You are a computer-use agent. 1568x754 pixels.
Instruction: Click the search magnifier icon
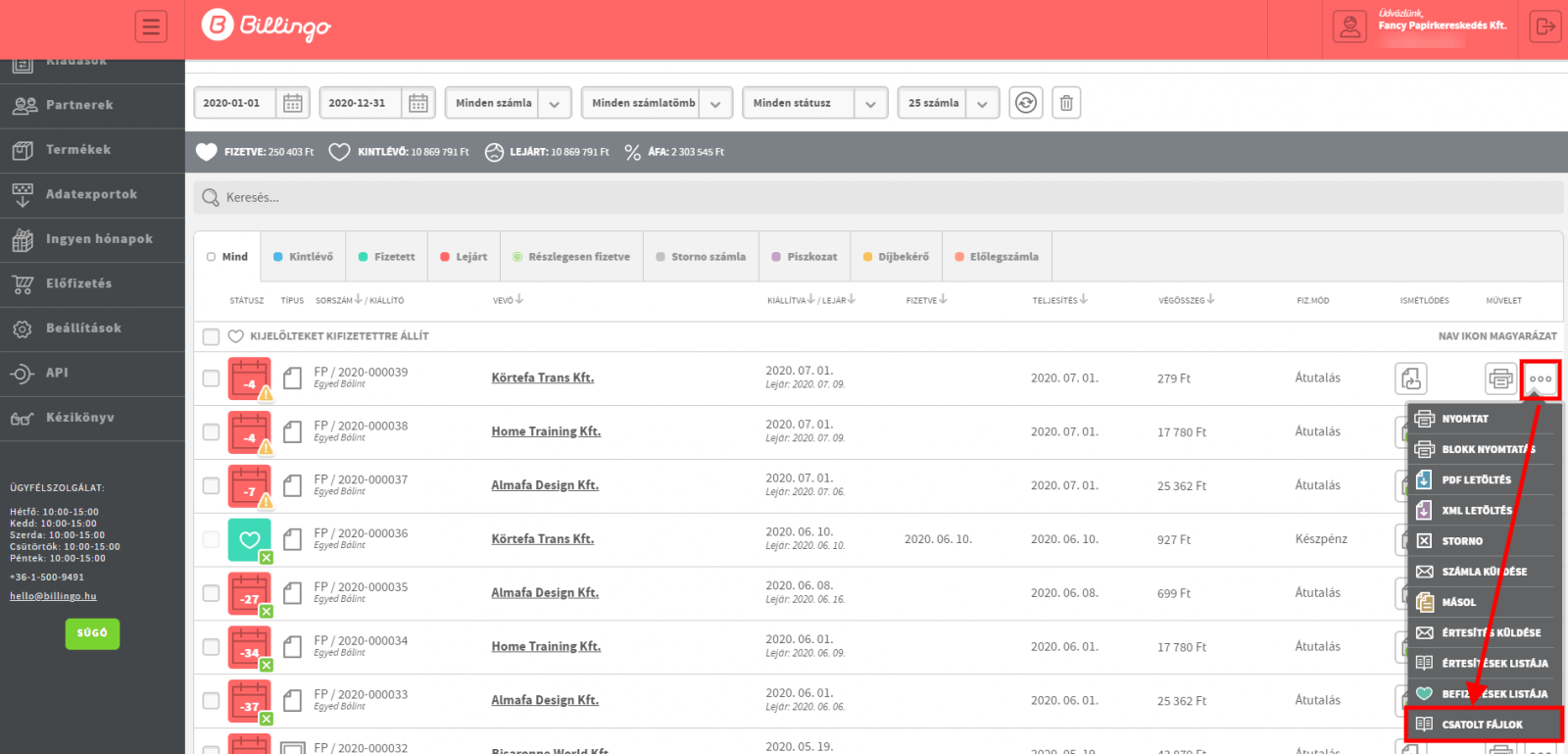pos(210,197)
